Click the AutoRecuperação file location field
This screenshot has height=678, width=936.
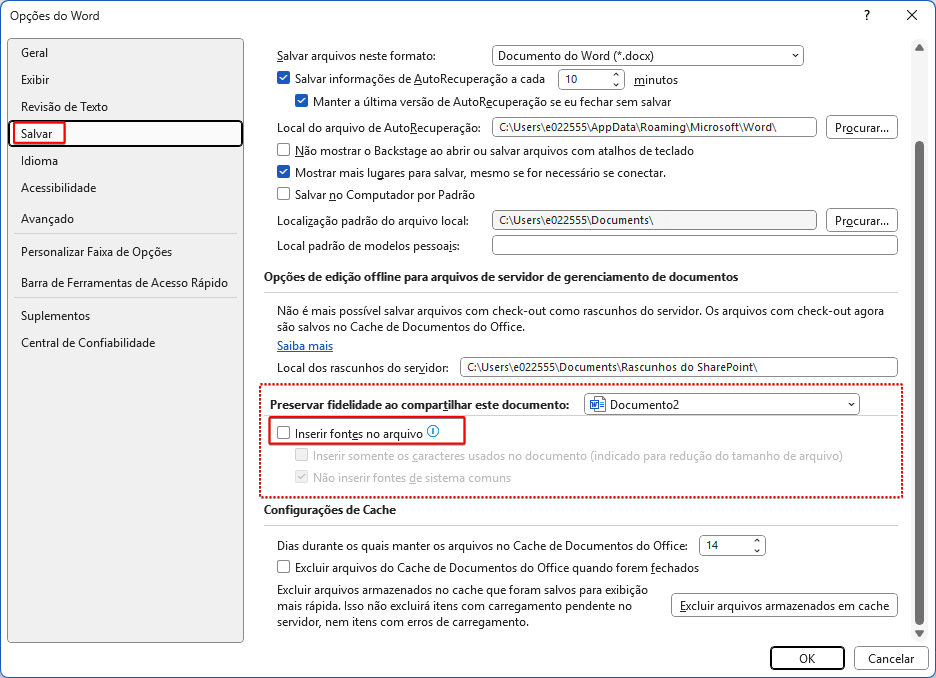[654, 127]
